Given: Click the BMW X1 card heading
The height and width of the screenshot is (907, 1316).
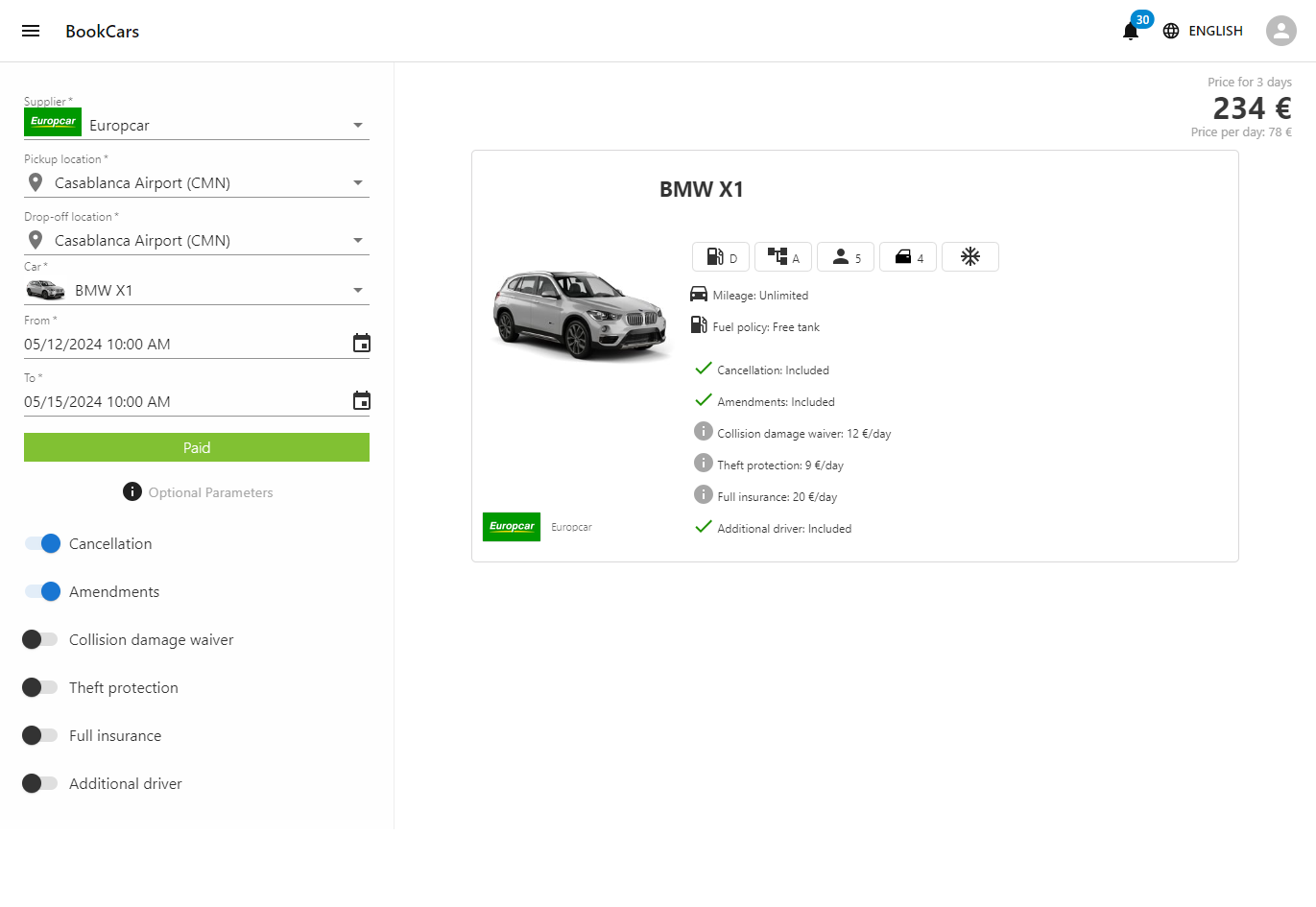Looking at the screenshot, I should pyautogui.click(x=702, y=189).
